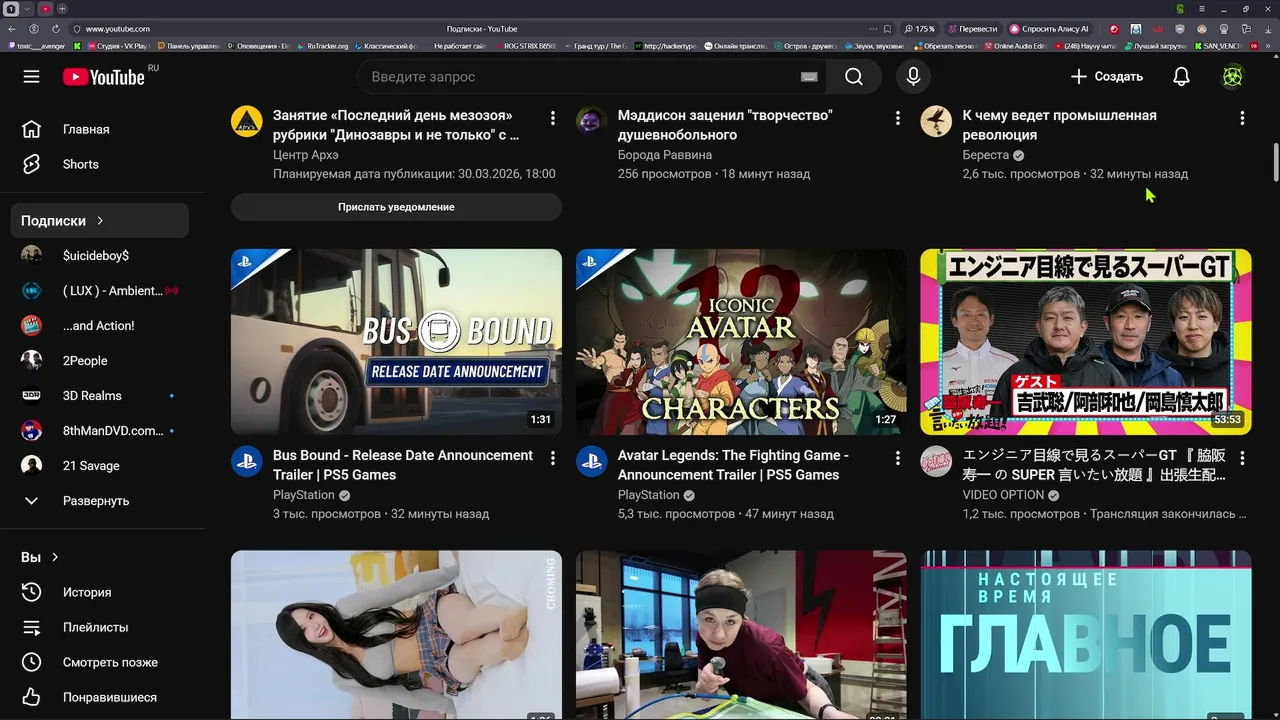Open Понравившиеся in the sidebar
Viewport: 1280px width, 720px height.
(100, 697)
